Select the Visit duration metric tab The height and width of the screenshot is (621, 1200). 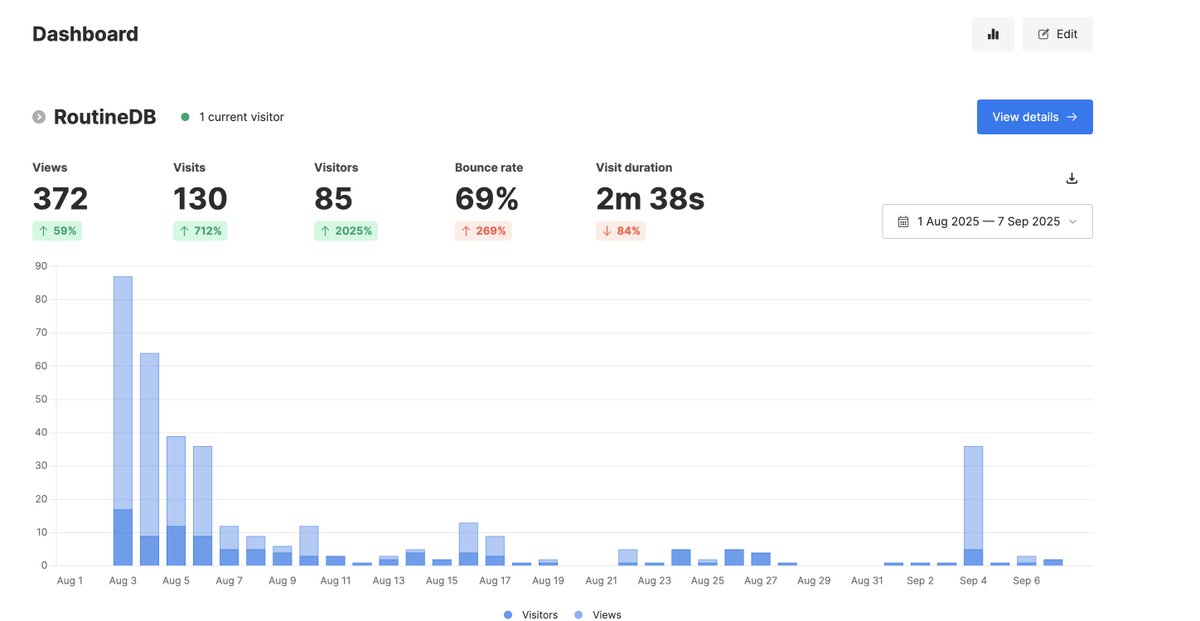pos(650,198)
